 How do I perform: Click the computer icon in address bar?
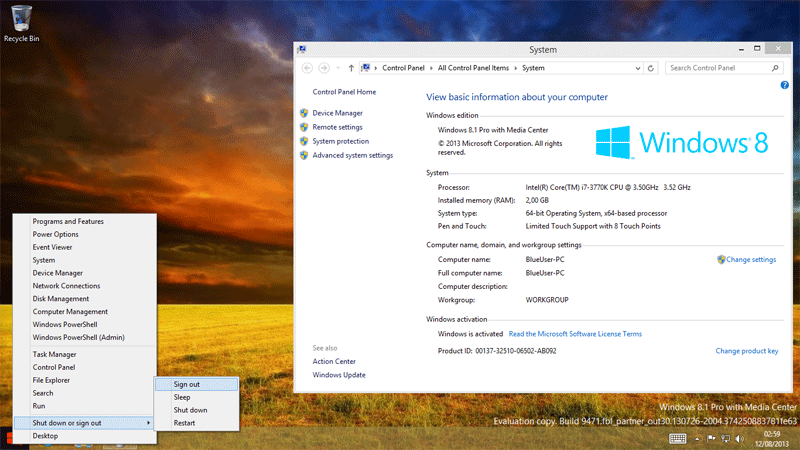tap(365, 68)
